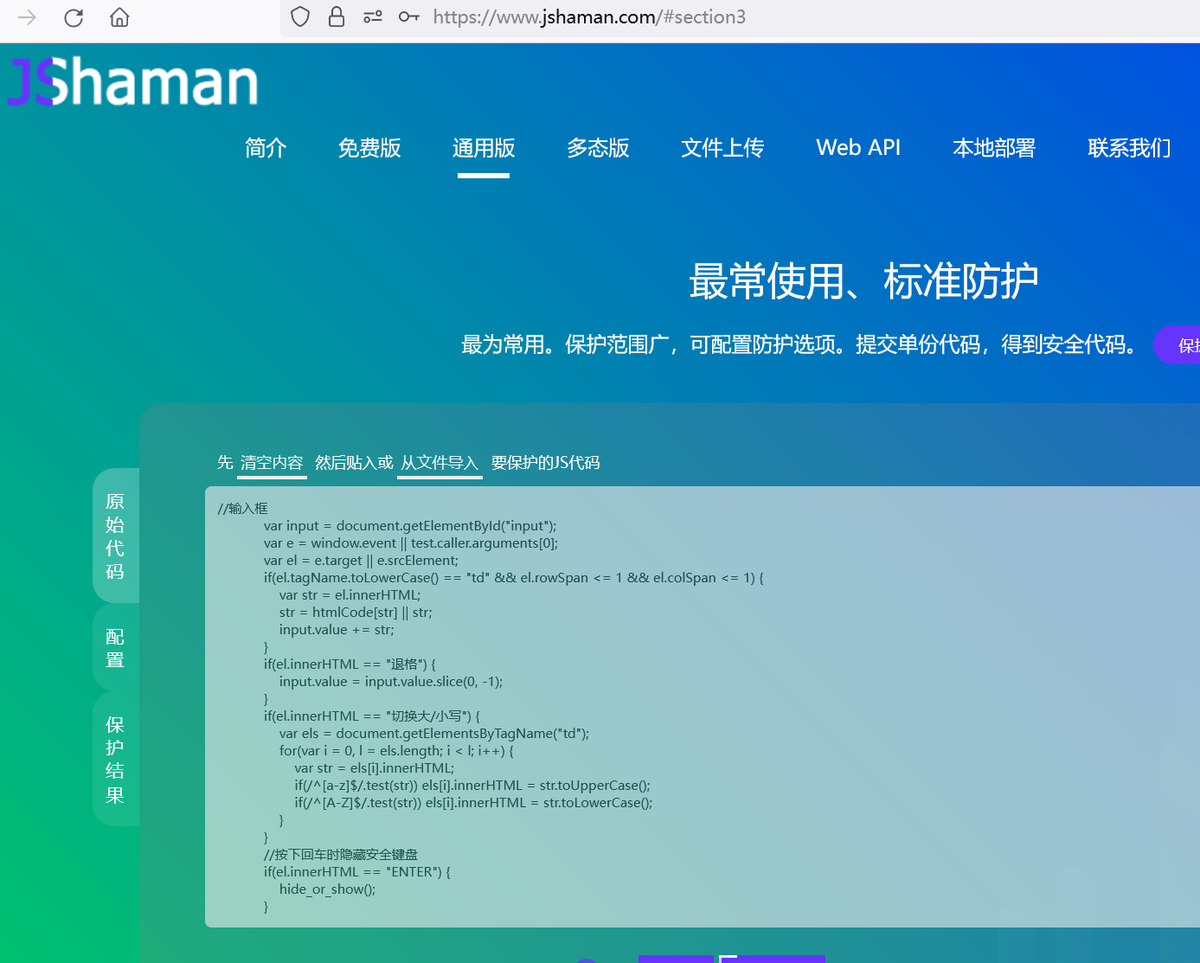Viewport: 1200px width, 963px height.
Task: Click the comment //按下回车时隐藏安全键盘
Action: [341, 854]
